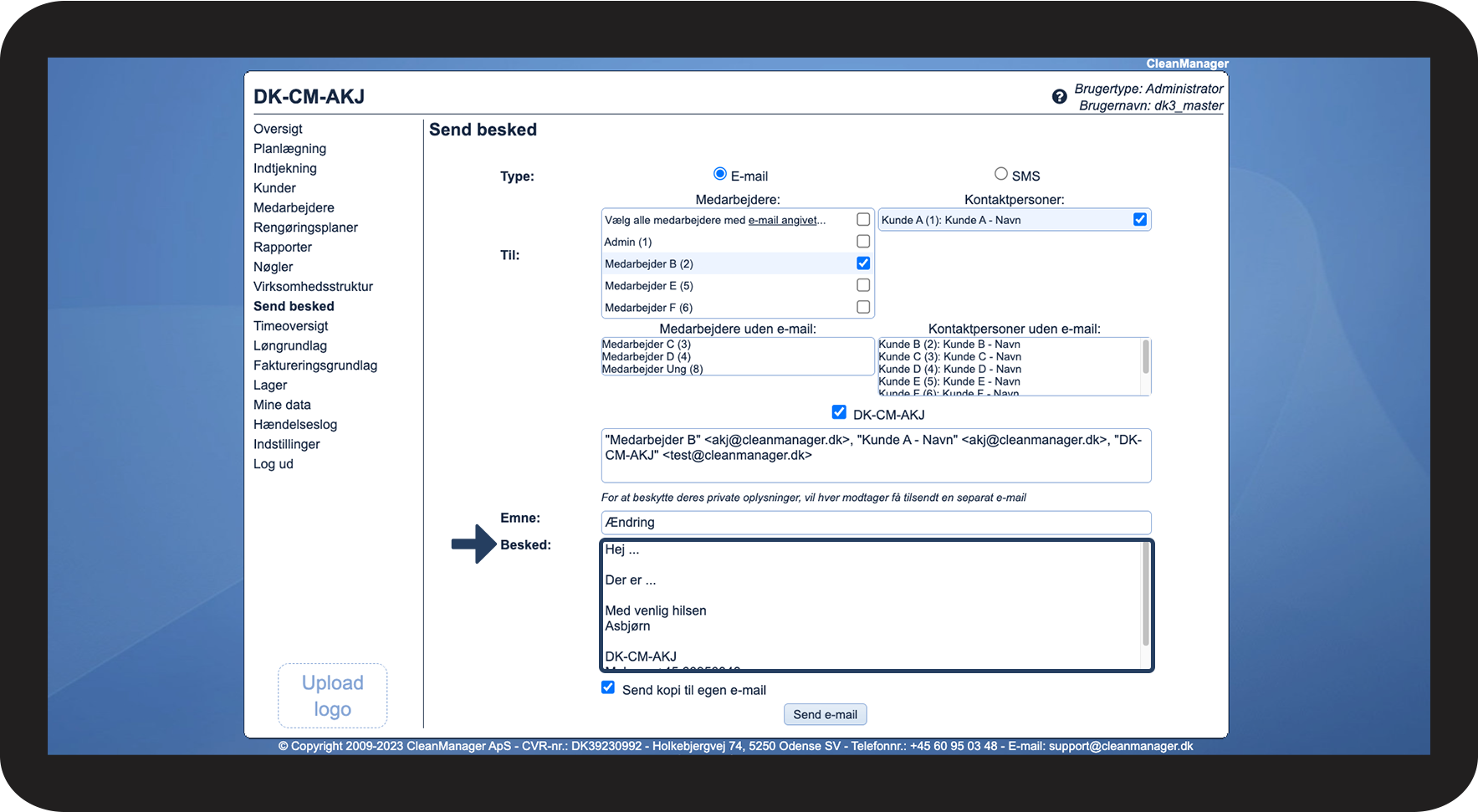
Task: Check the Admin (1) checkbox
Action: pos(863,242)
